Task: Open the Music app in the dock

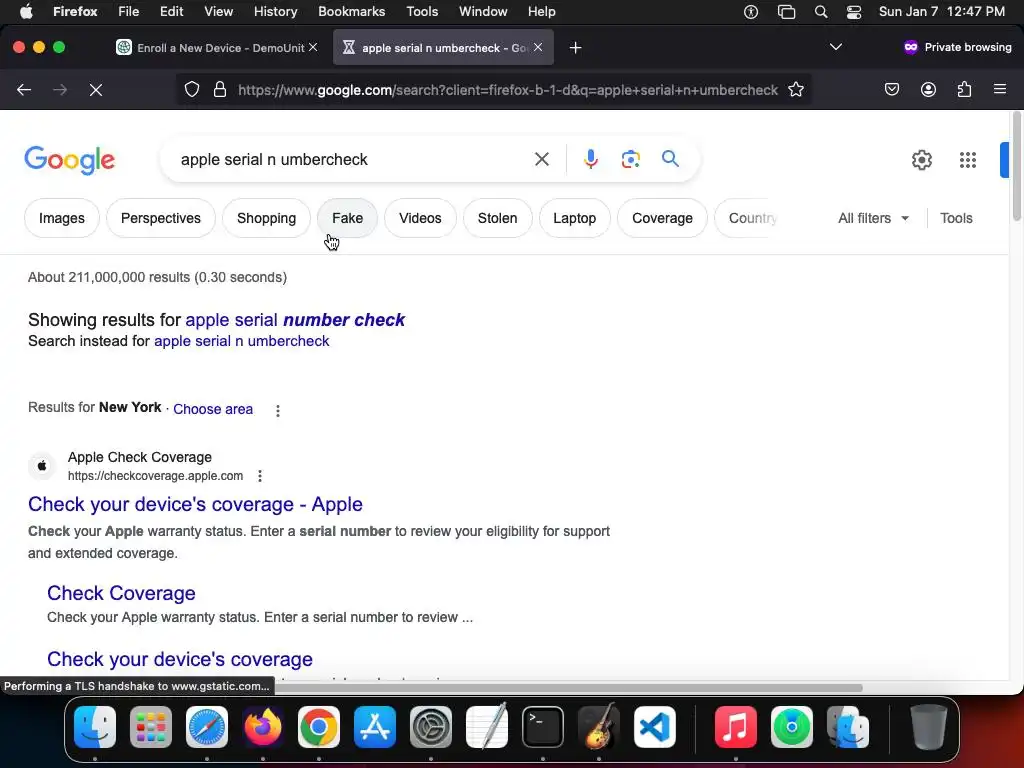Action: coord(735,727)
